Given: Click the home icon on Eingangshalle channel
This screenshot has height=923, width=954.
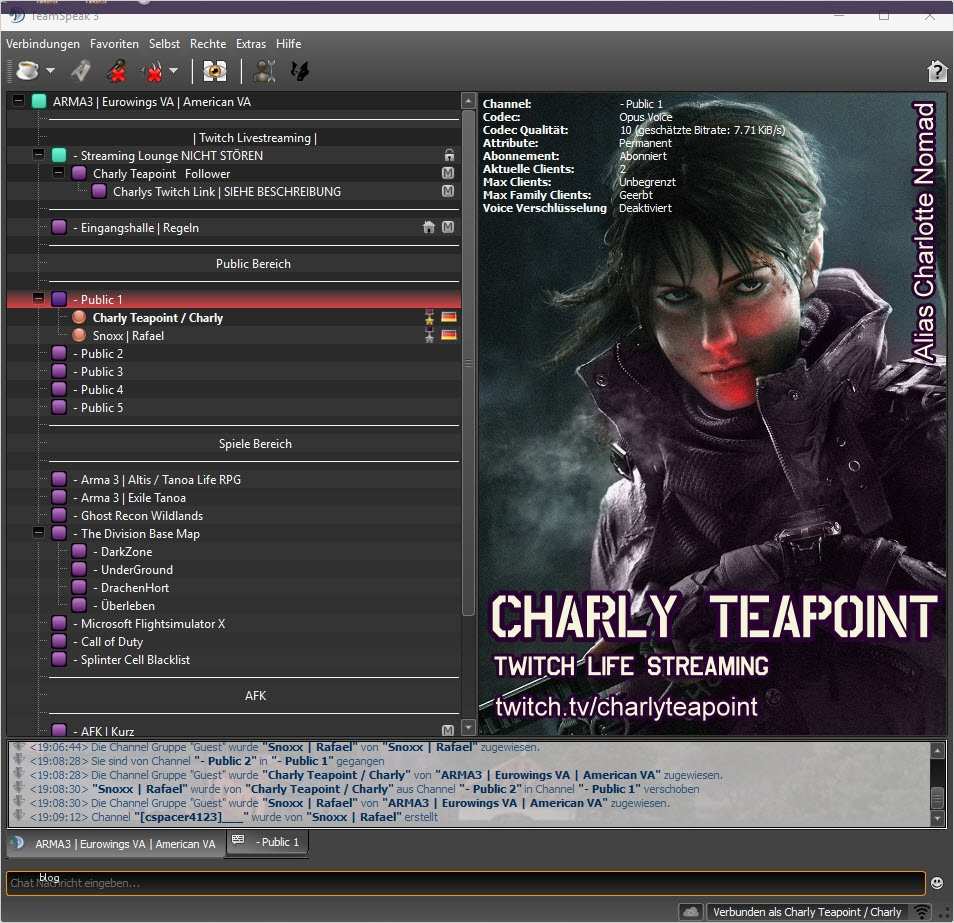Looking at the screenshot, I should pyautogui.click(x=429, y=228).
